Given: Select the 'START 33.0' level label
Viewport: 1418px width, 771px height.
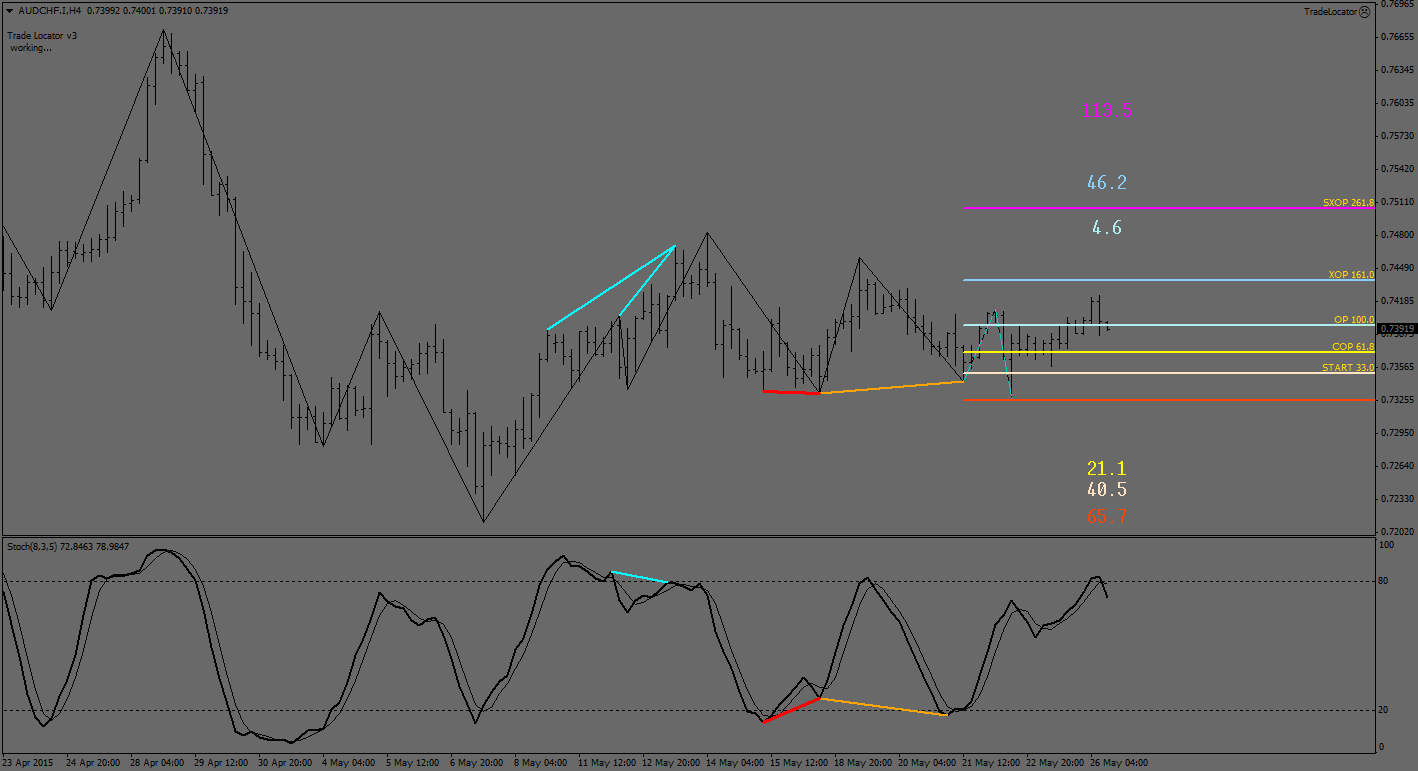Looking at the screenshot, I should point(1348,368).
